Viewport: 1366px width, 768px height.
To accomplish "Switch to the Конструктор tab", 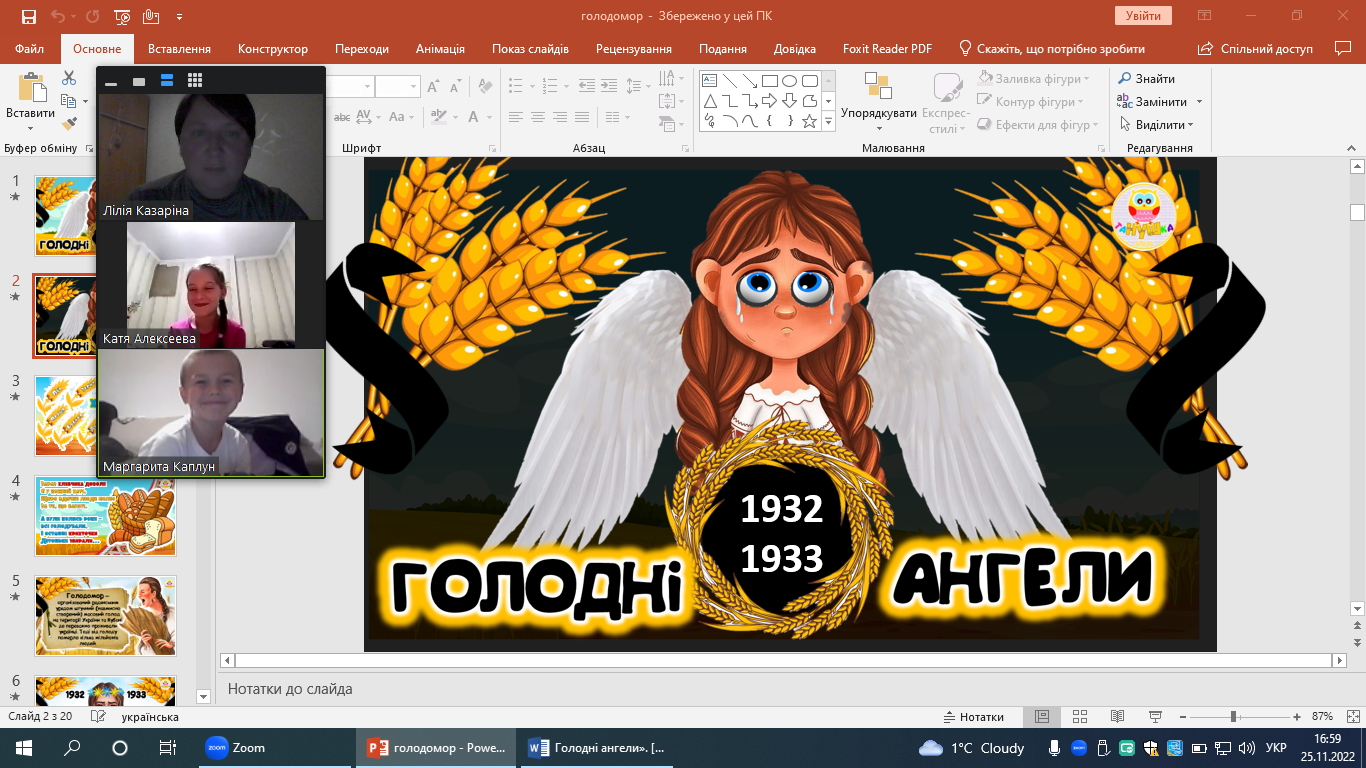I will [273, 49].
